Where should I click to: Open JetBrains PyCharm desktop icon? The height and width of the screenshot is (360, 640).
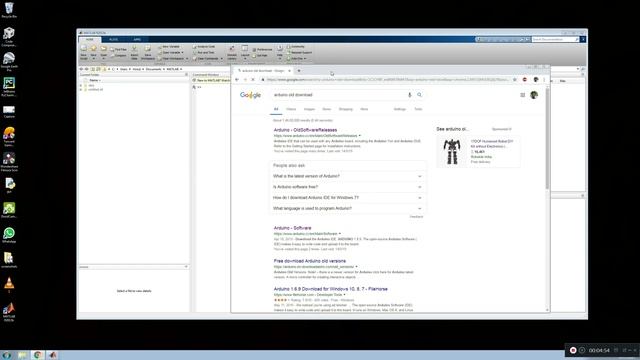coord(9,86)
